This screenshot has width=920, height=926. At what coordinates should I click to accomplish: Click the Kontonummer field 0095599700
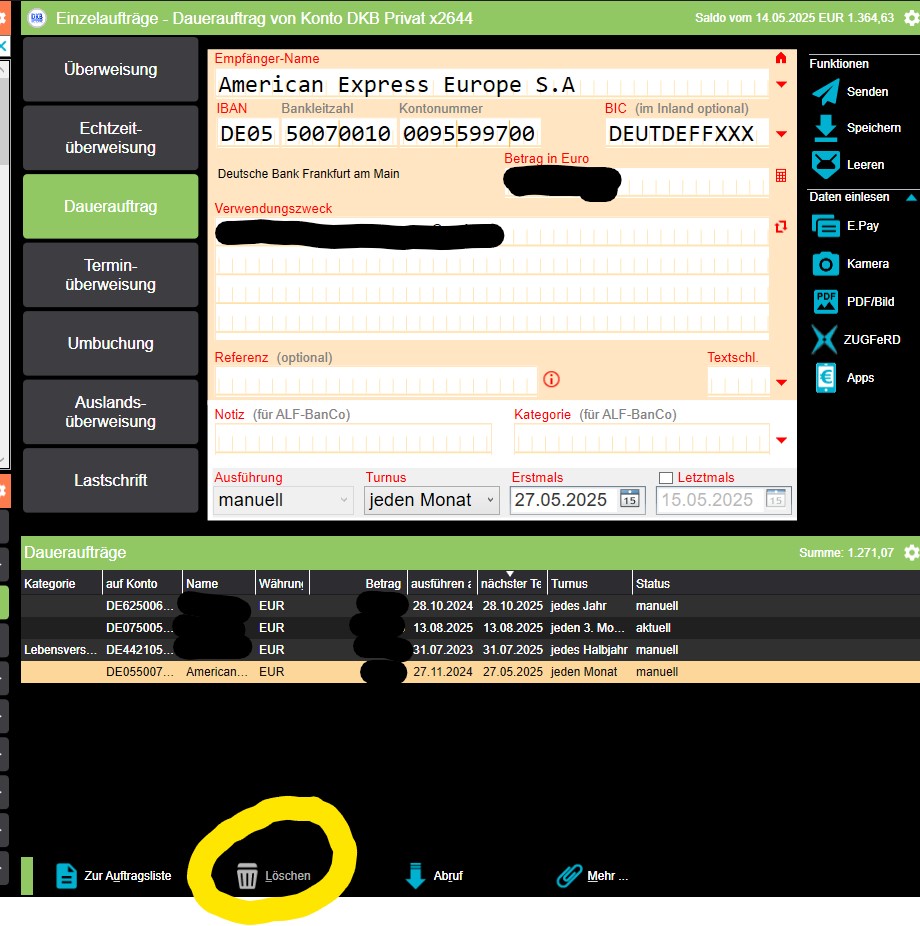[x=469, y=133]
